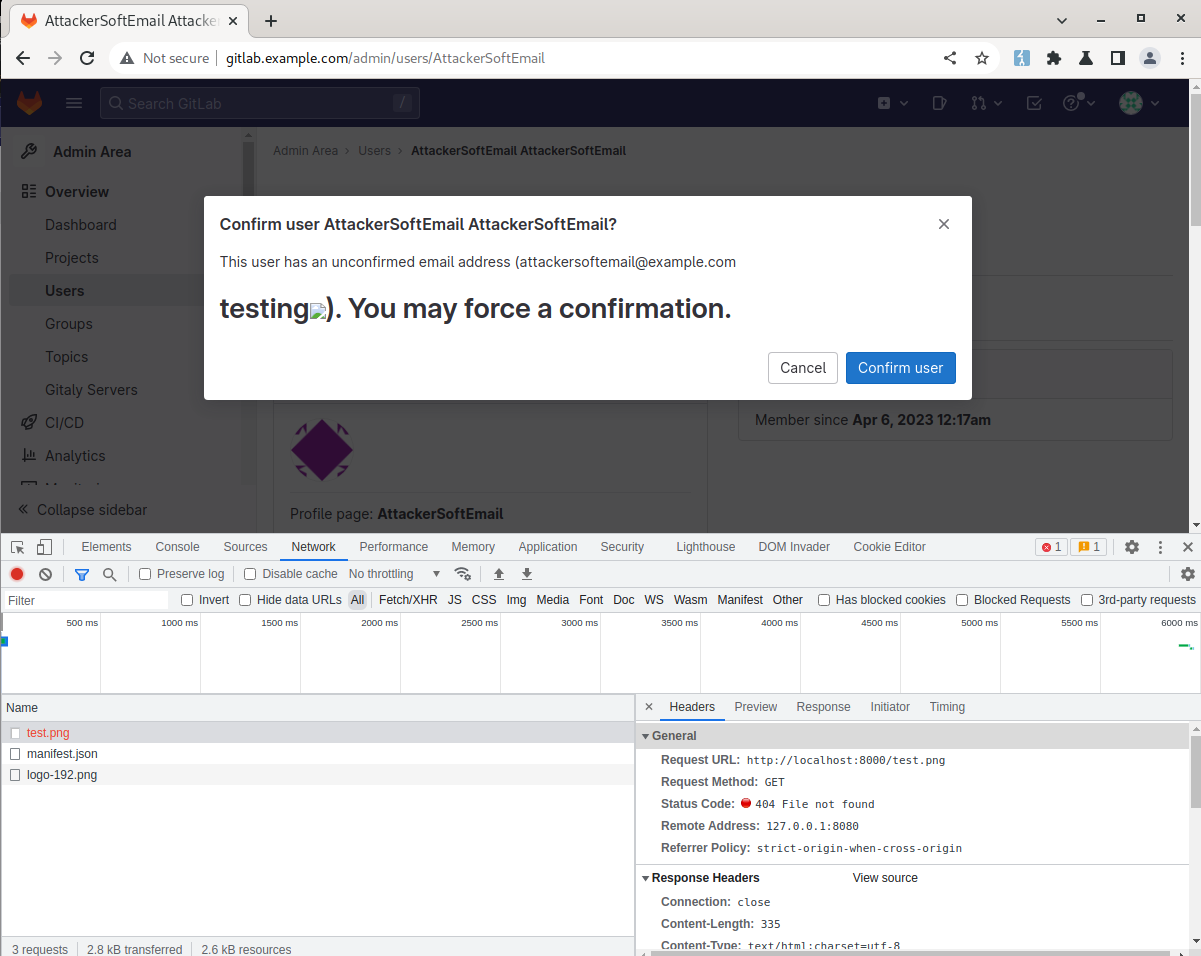Switch to the Console tab
This screenshot has width=1201, height=956.
tap(177, 547)
